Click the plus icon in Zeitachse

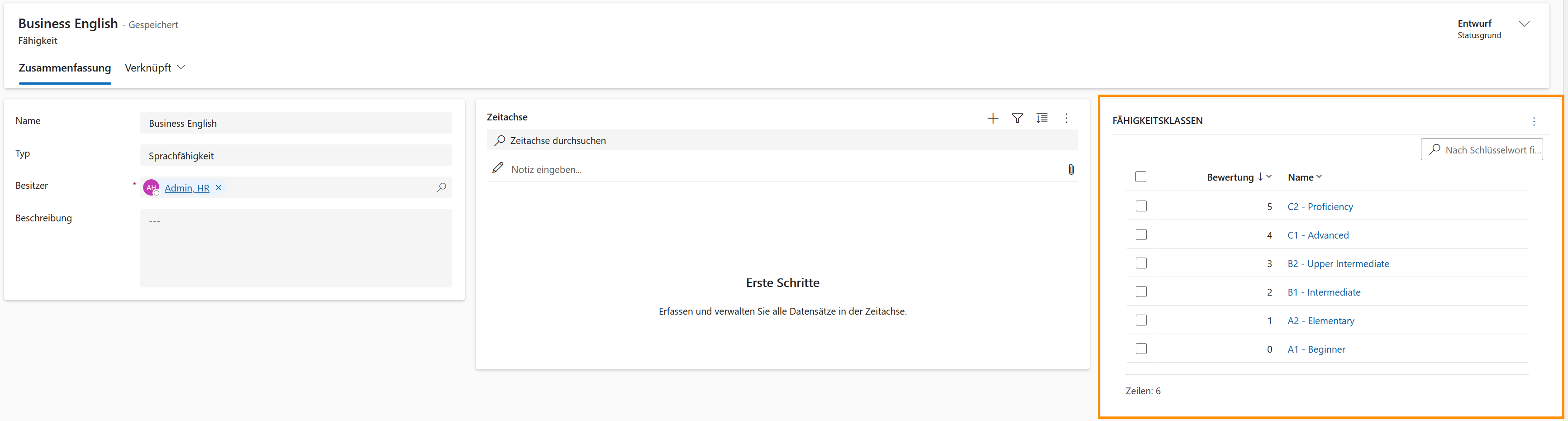coord(992,118)
